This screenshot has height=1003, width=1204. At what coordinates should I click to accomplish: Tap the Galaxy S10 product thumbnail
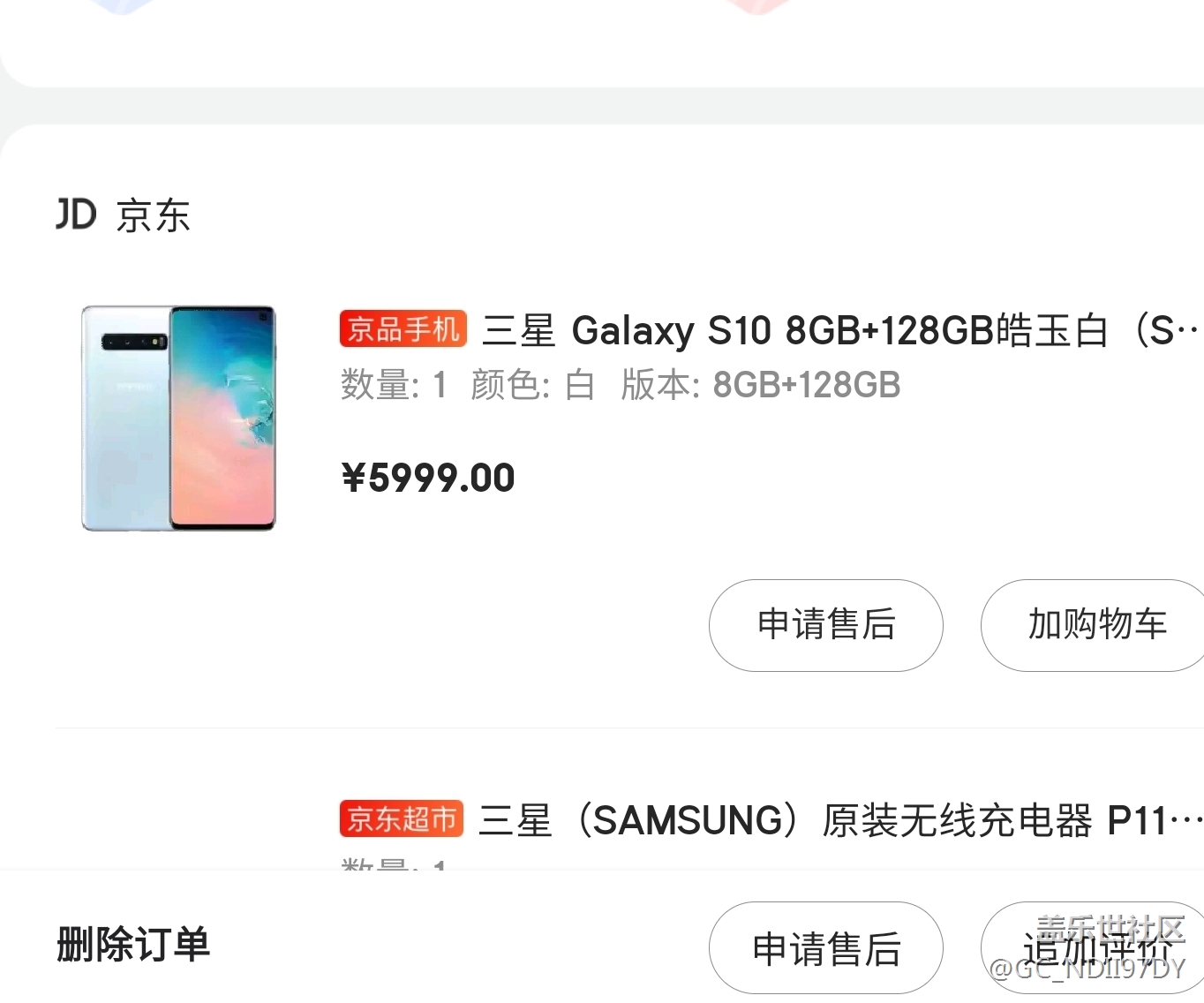[179, 418]
